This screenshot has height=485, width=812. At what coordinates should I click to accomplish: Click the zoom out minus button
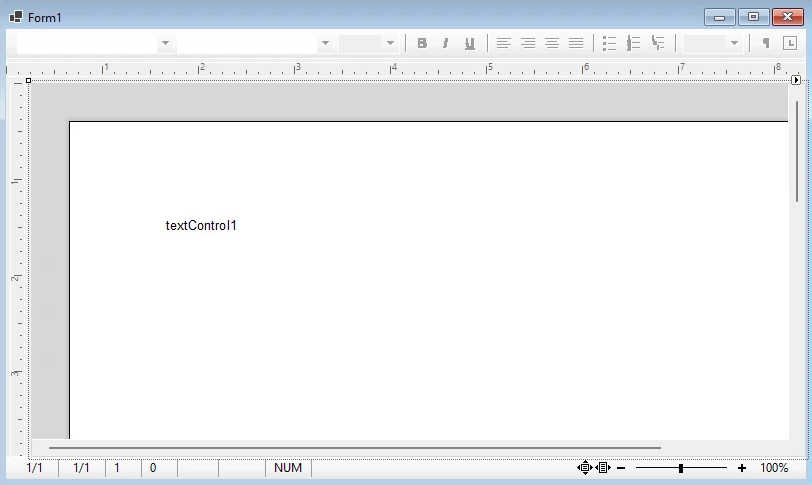tap(621, 468)
